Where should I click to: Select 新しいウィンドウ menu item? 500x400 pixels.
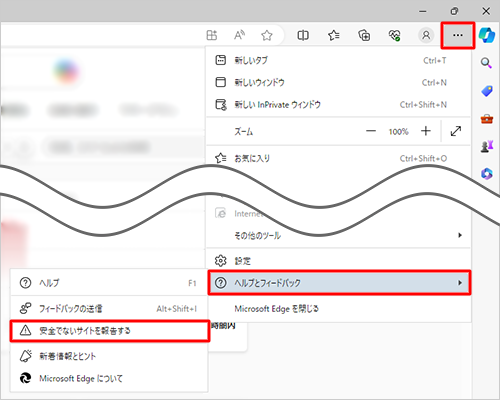point(338,82)
